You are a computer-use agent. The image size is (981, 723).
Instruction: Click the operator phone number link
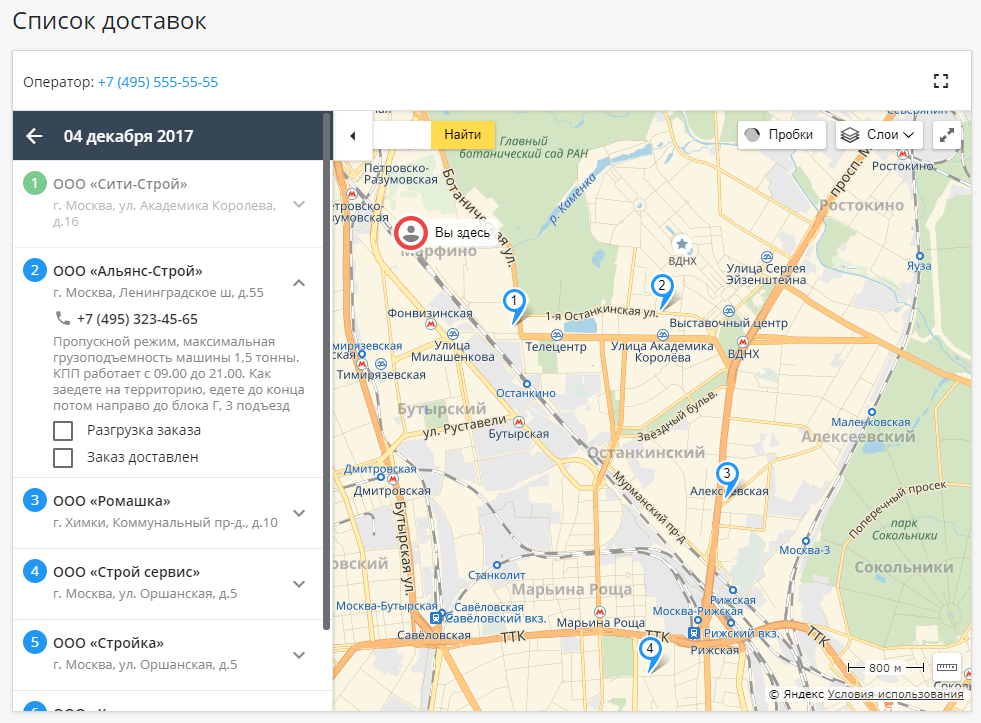pyautogui.click(x=158, y=82)
